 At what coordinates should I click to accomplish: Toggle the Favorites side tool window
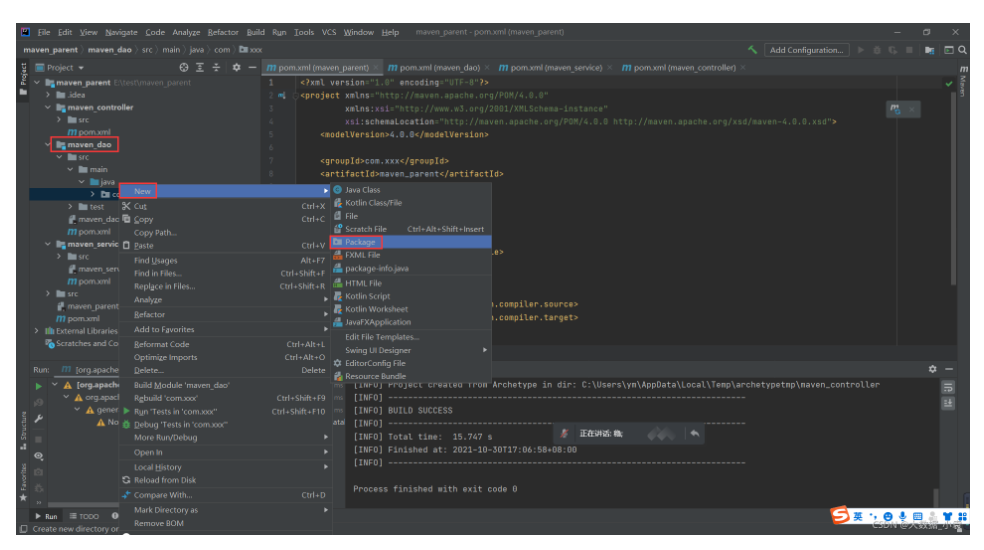click(24, 482)
